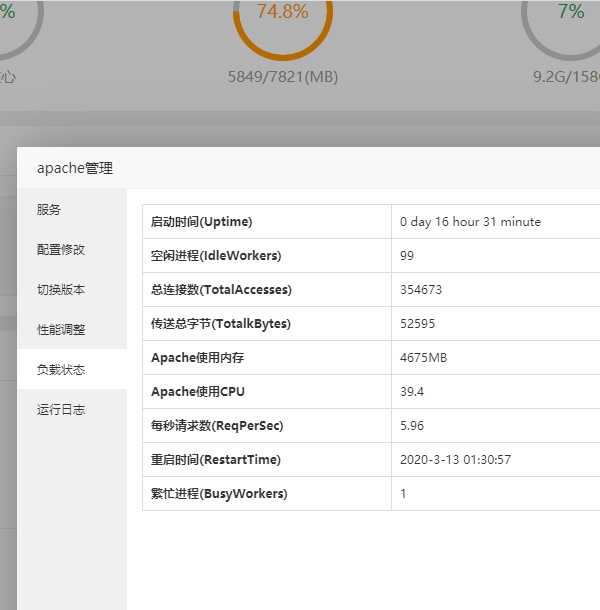Click the 每秒请求数(ReqPerSec) label
The image size is (600, 610).
click(217, 426)
